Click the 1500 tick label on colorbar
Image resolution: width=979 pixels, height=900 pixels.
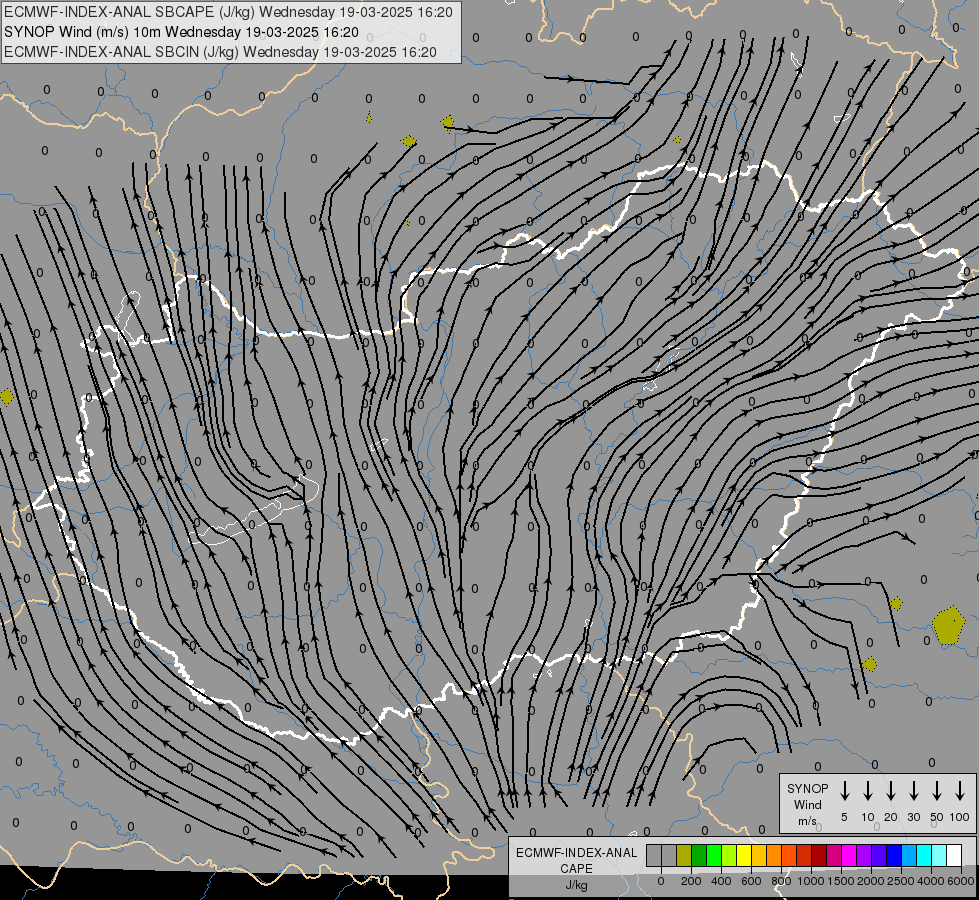(x=841, y=881)
